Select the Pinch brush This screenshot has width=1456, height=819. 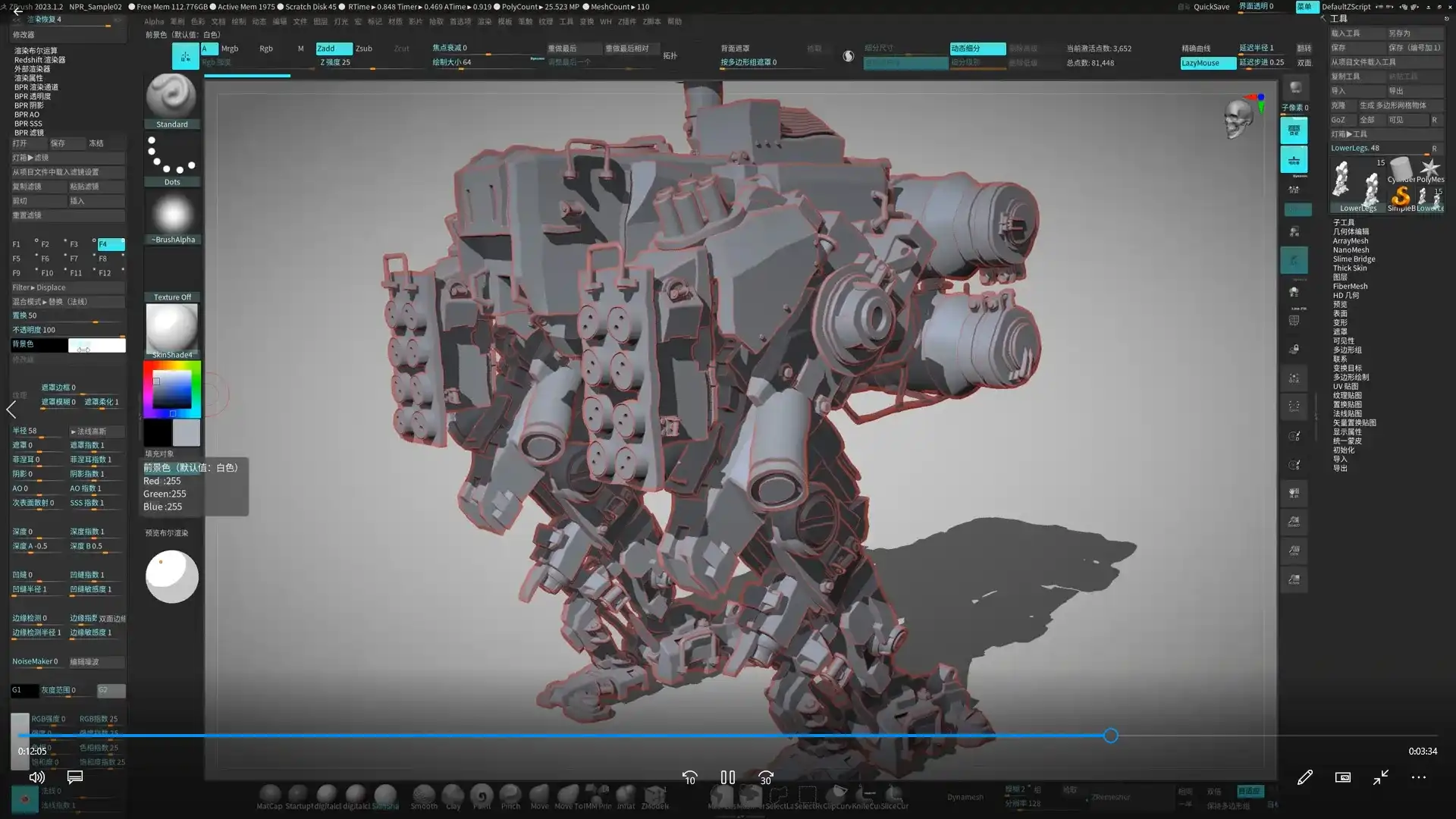click(x=510, y=795)
